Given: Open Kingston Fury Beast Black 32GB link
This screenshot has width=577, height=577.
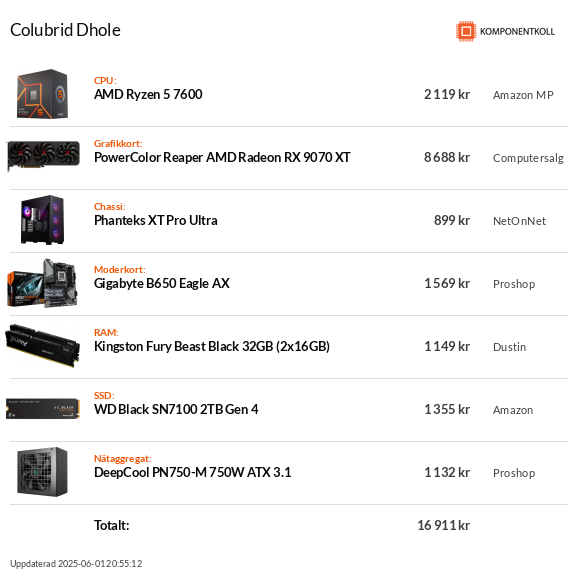Looking at the screenshot, I should [x=212, y=347].
